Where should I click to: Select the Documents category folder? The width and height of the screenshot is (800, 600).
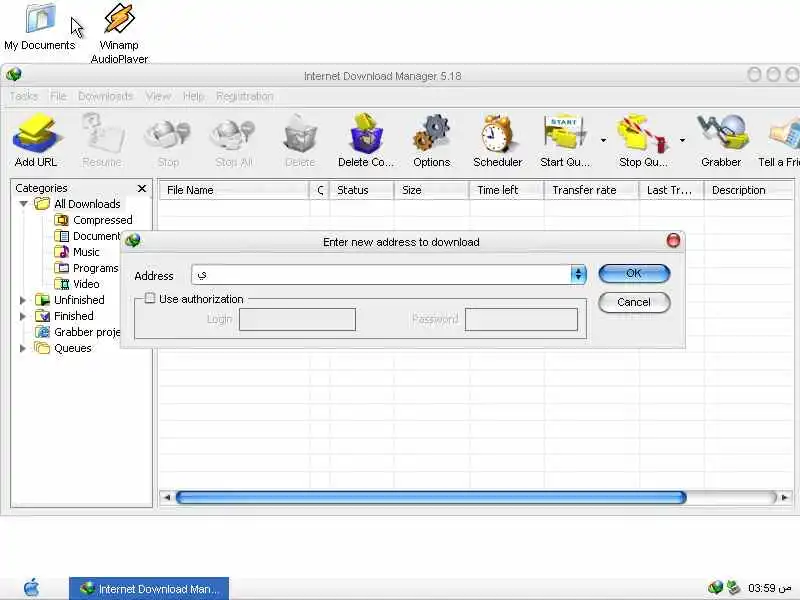[x=87, y=236]
